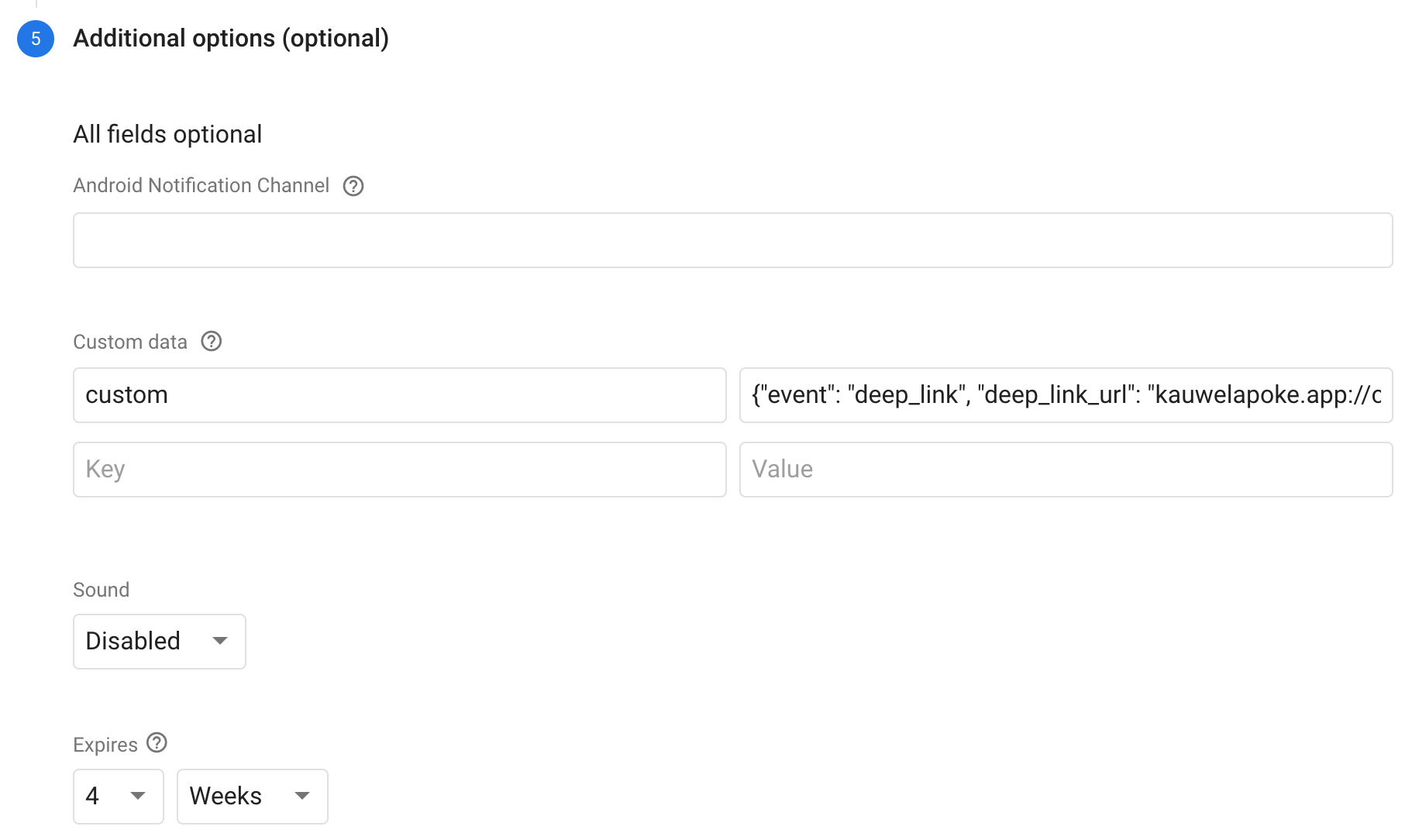Open help for Android Notification Channel
Screen dimensions: 1412x840
tap(353, 186)
